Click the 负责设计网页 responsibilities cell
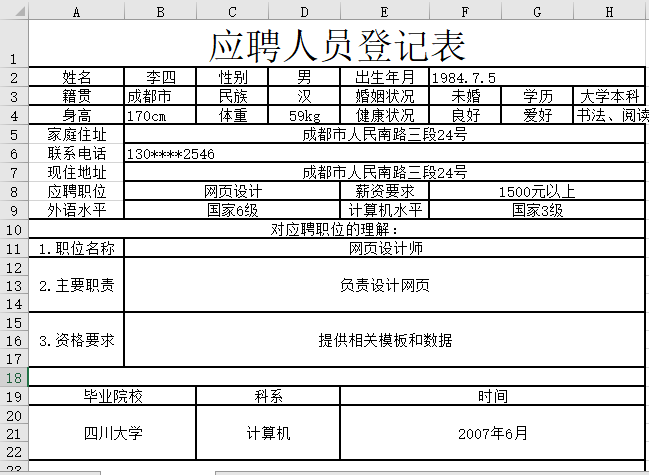649x475 pixels. pos(384,285)
